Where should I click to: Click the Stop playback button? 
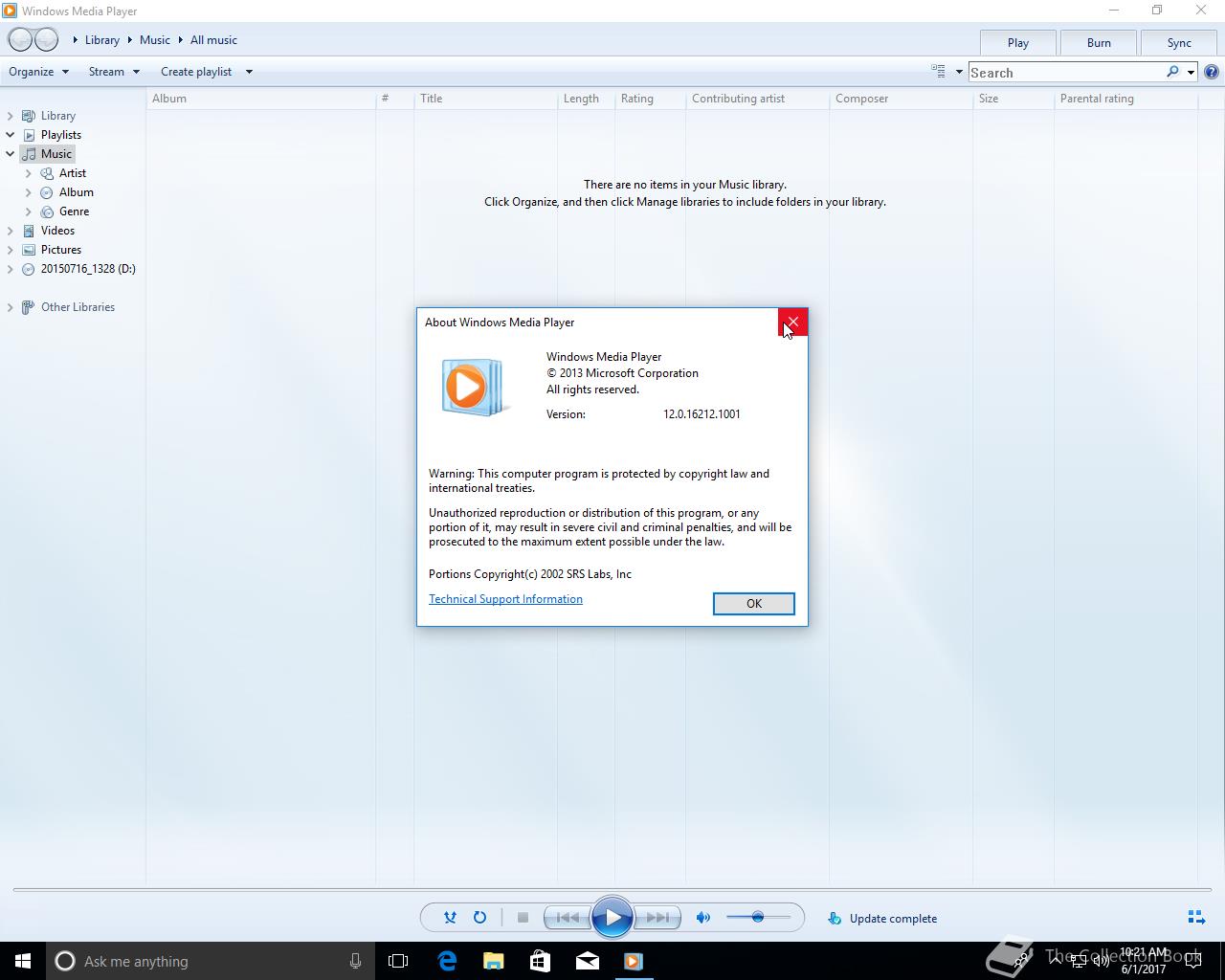(x=523, y=918)
